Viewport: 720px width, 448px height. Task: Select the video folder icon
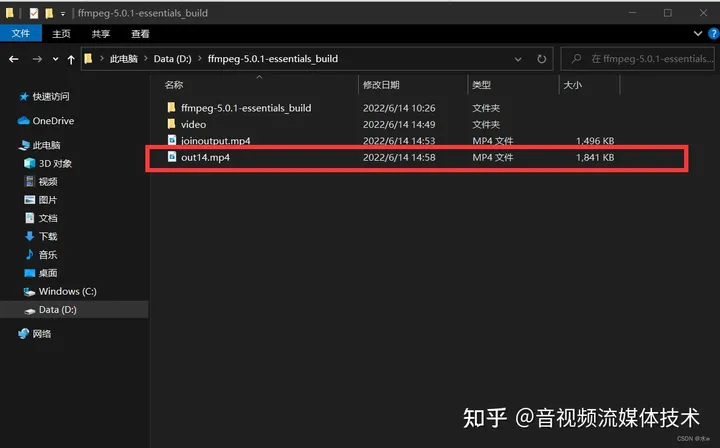tap(171, 124)
